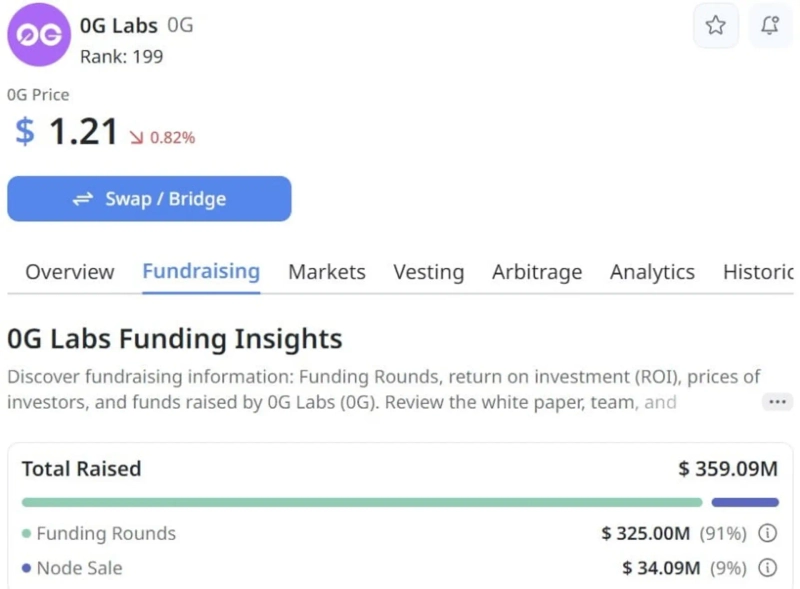
Task: Open the Vesting tab
Action: click(x=428, y=271)
